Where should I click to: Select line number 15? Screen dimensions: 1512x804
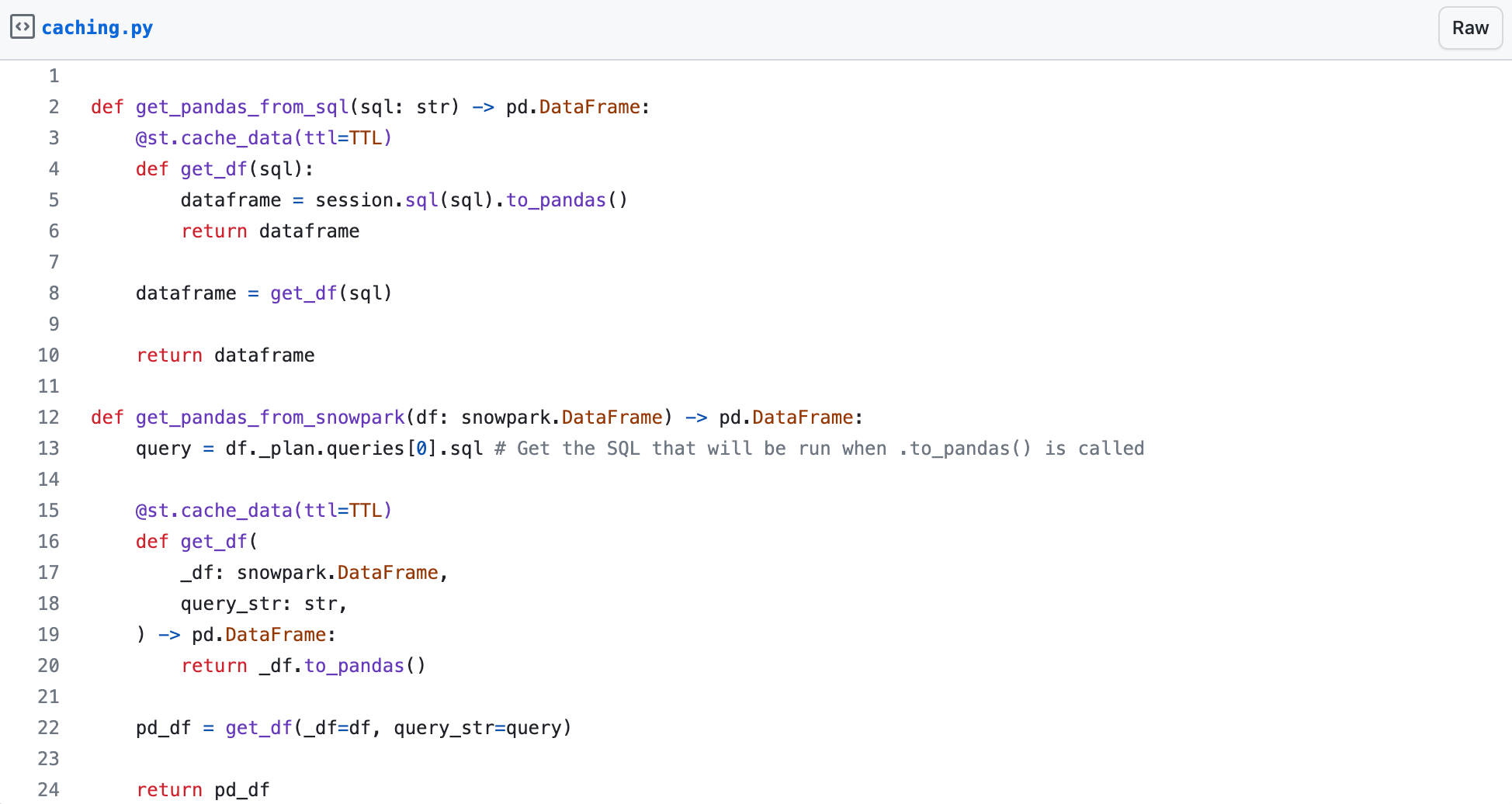click(x=48, y=511)
